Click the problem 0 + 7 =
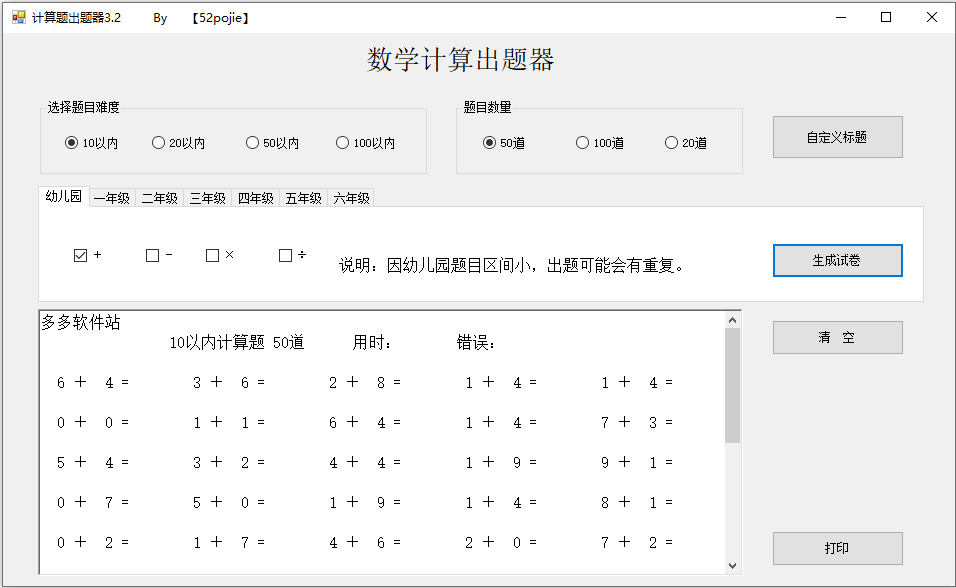The height and width of the screenshot is (588, 956). [x=93, y=503]
